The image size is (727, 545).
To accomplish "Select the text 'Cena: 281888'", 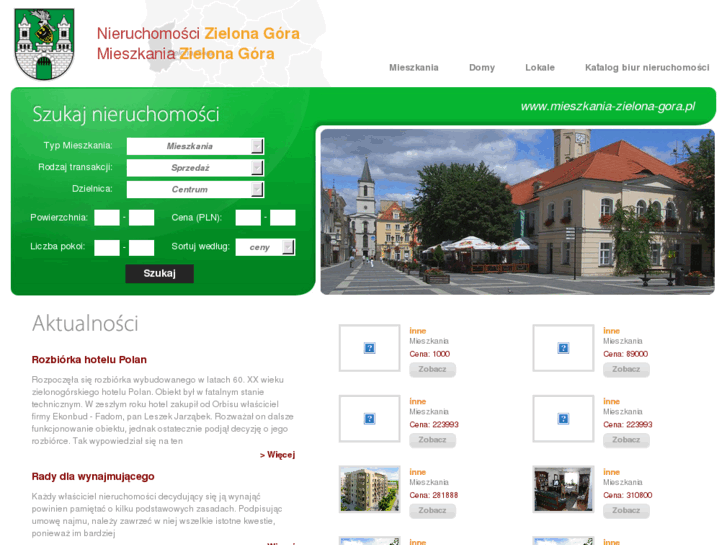I will (434, 495).
